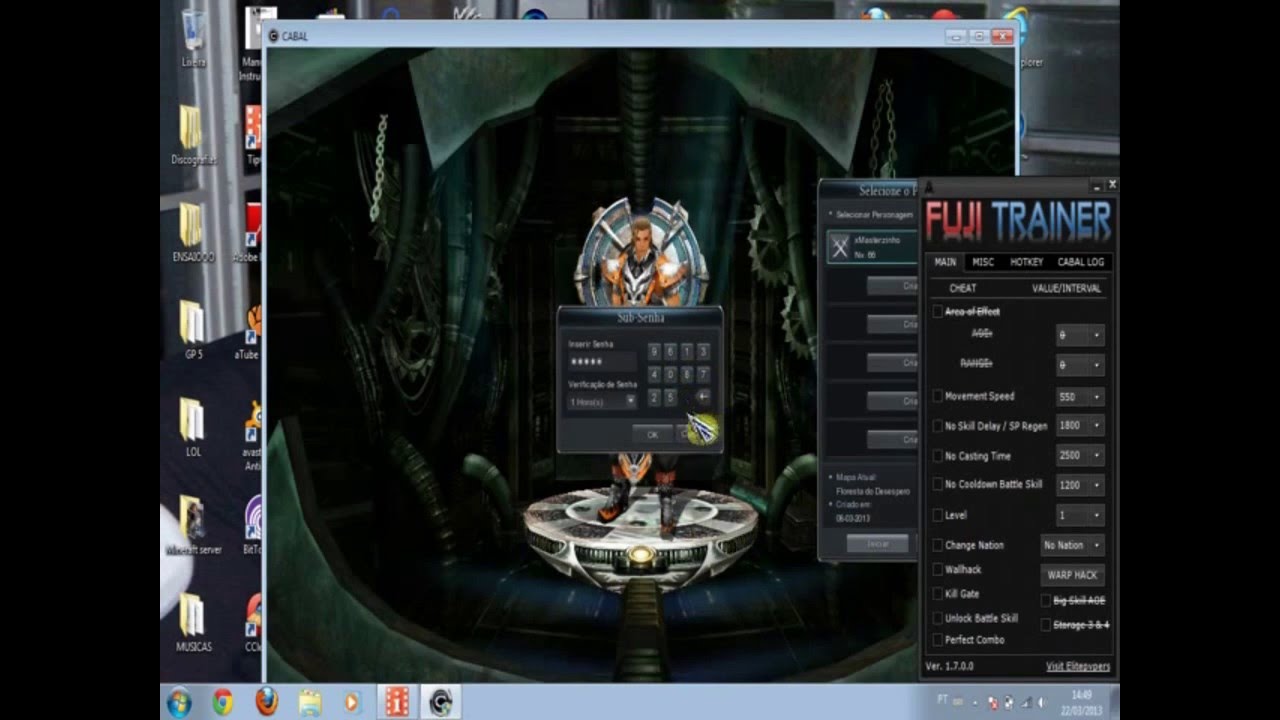The width and height of the screenshot is (1280, 720).
Task: Switch to the CABAL game taskbar icon
Action: coord(440,702)
